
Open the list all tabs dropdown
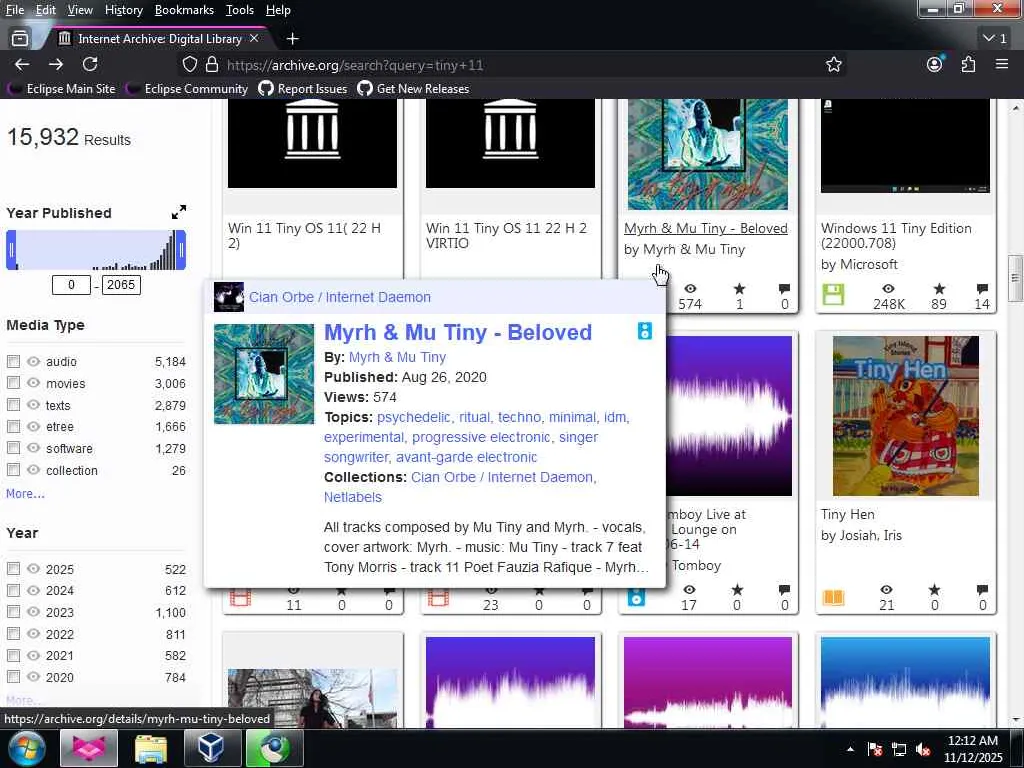point(994,38)
